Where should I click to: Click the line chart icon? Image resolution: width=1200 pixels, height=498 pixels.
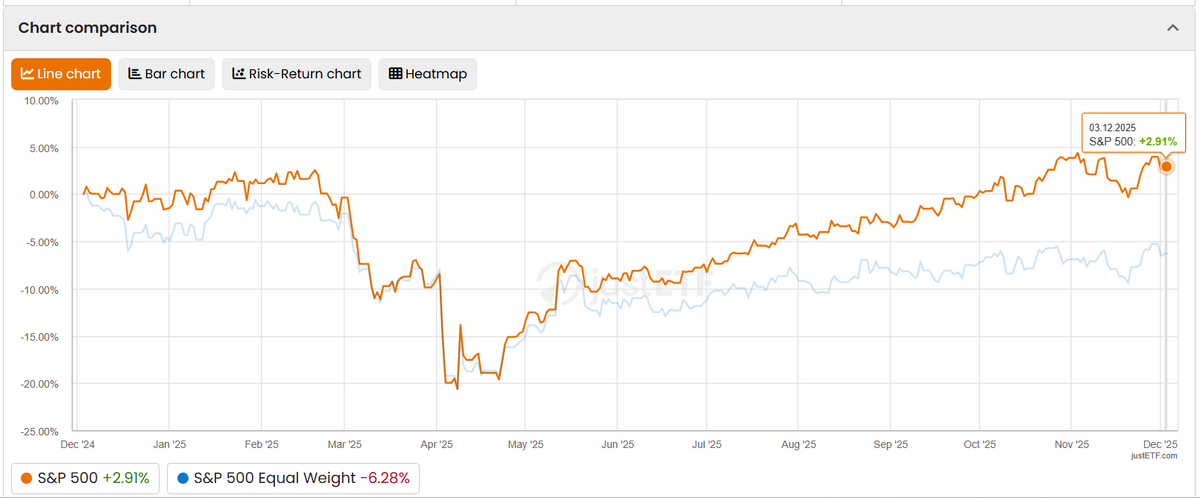[27, 74]
